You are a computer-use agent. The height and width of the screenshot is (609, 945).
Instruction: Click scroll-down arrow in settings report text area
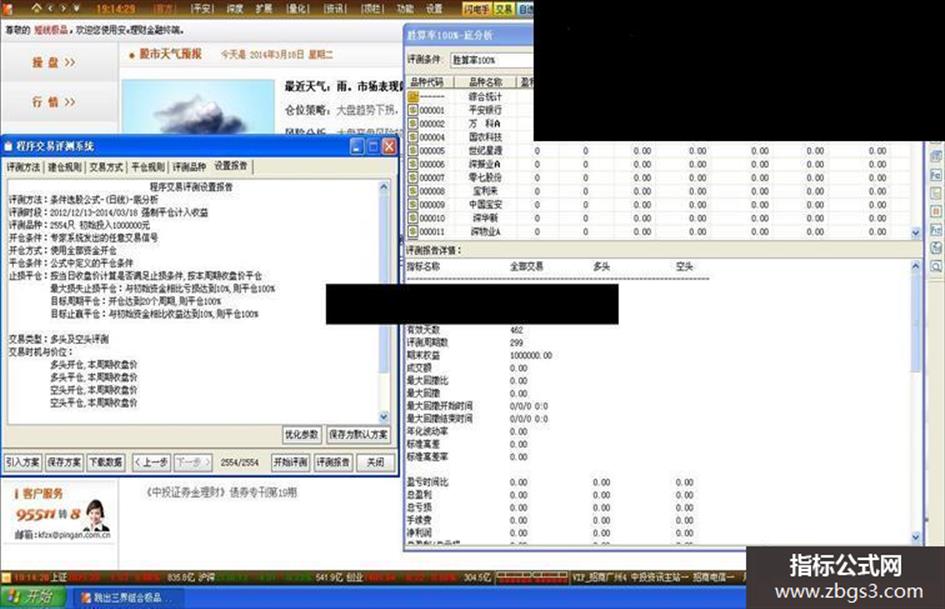[384, 417]
